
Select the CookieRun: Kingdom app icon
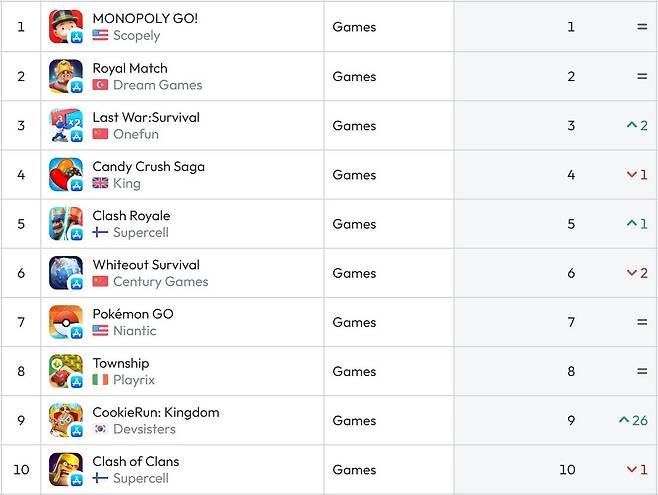pyautogui.click(x=66, y=420)
